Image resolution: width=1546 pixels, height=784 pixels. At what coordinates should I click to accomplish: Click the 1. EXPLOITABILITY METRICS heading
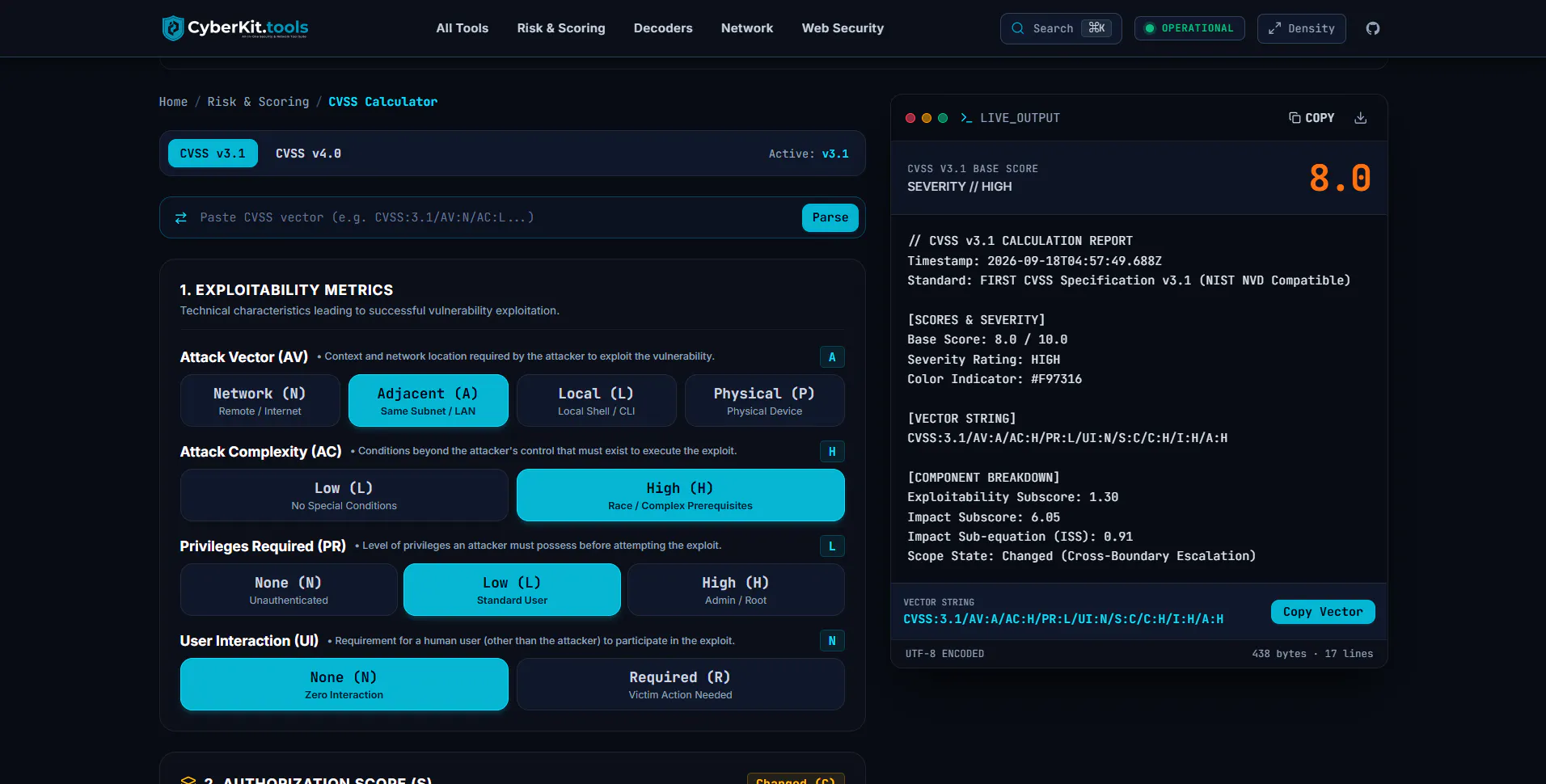click(x=286, y=290)
